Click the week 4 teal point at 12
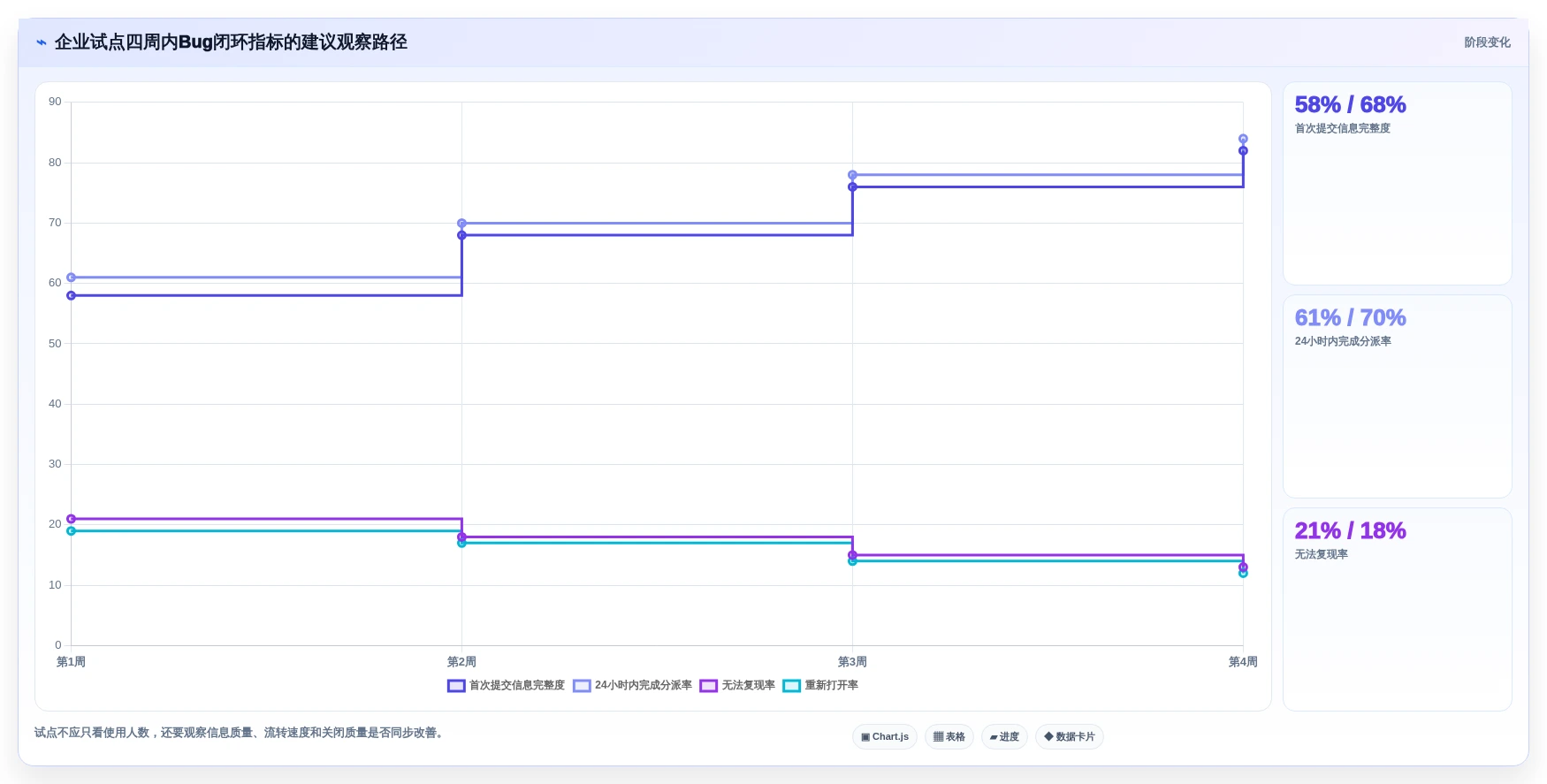This screenshot has height=784, width=1547. [1243, 574]
